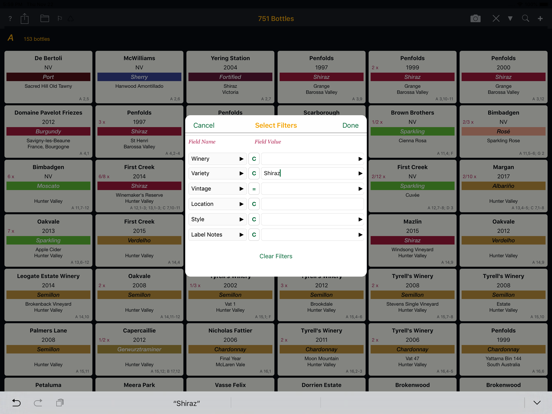Focus the Style value input field
Viewport: 552px width, 414px height.
tap(312, 219)
